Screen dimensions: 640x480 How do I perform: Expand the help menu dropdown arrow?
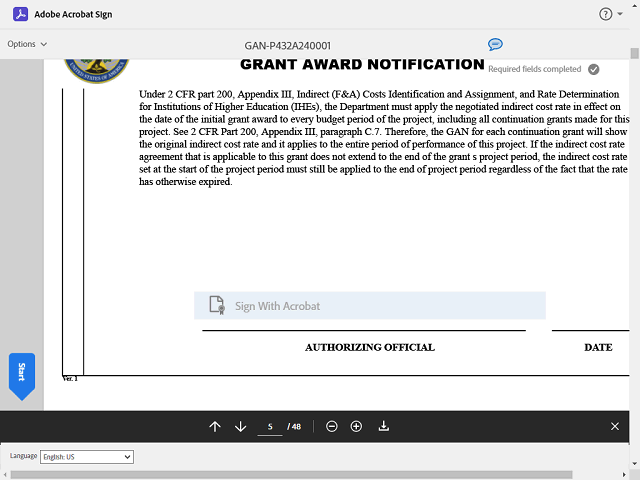tap(620, 14)
